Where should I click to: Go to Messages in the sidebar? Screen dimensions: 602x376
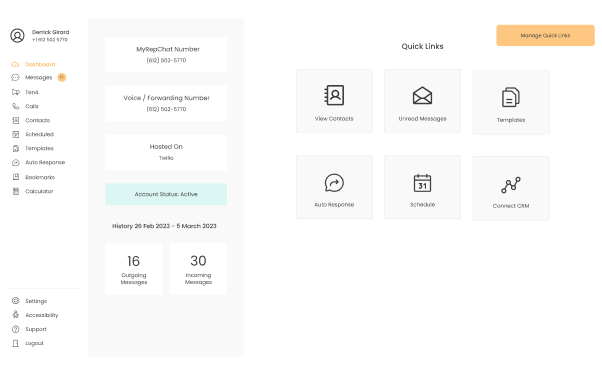point(38,78)
